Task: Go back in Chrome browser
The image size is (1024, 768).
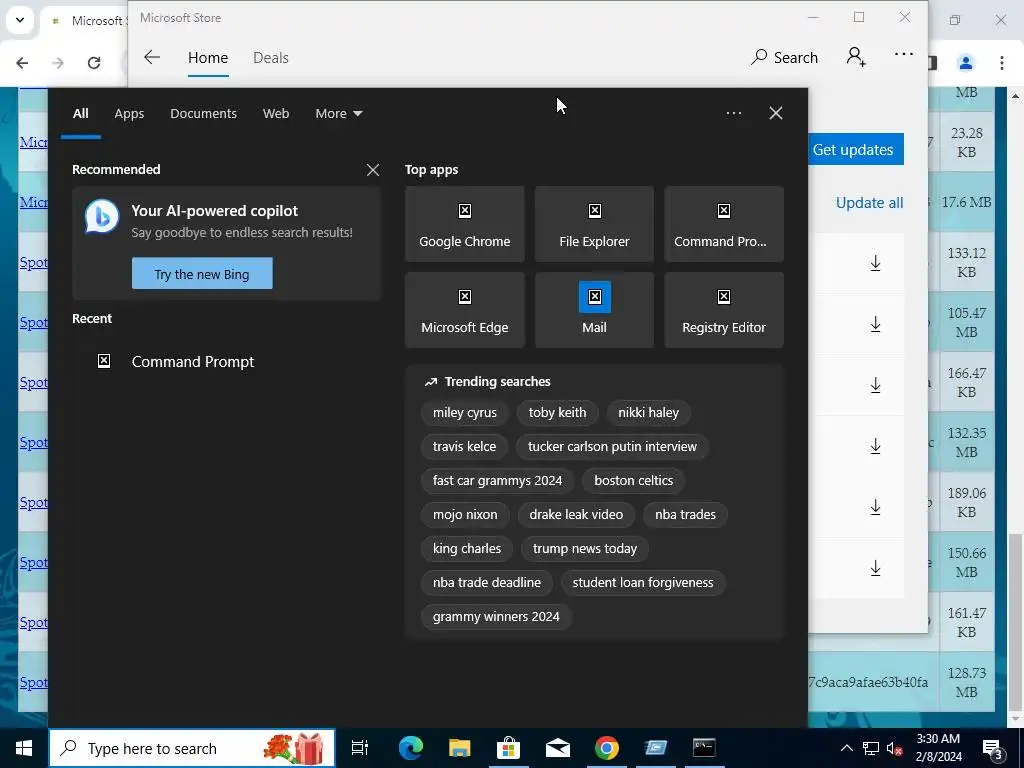Action: click(22, 63)
